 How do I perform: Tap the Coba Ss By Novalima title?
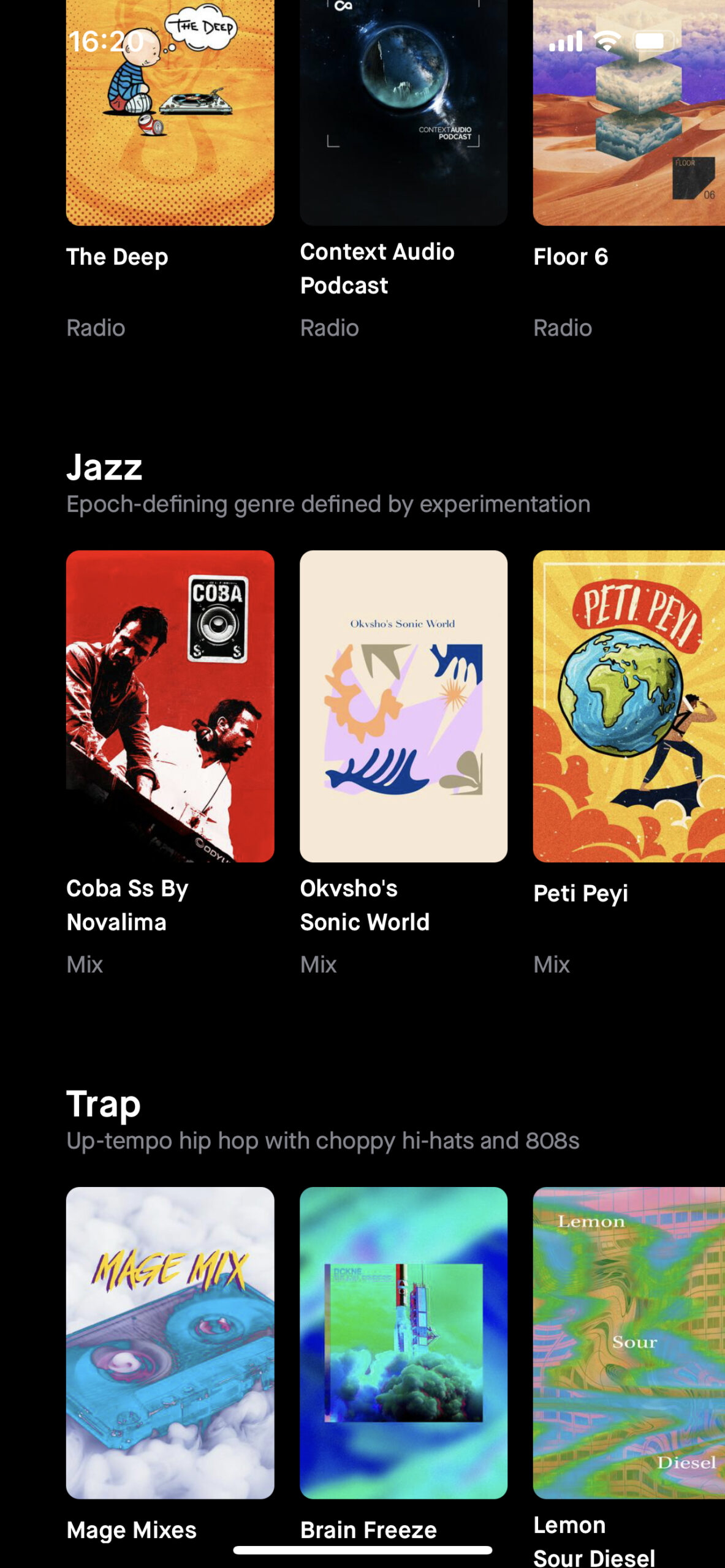pyautogui.click(x=127, y=905)
